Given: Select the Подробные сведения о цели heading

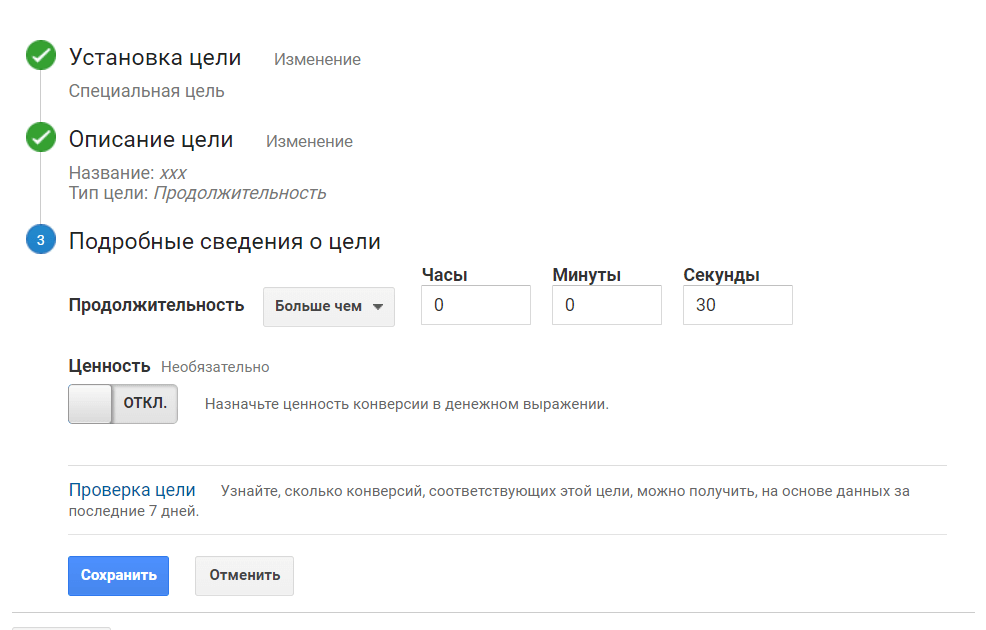Looking at the screenshot, I should [224, 242].
